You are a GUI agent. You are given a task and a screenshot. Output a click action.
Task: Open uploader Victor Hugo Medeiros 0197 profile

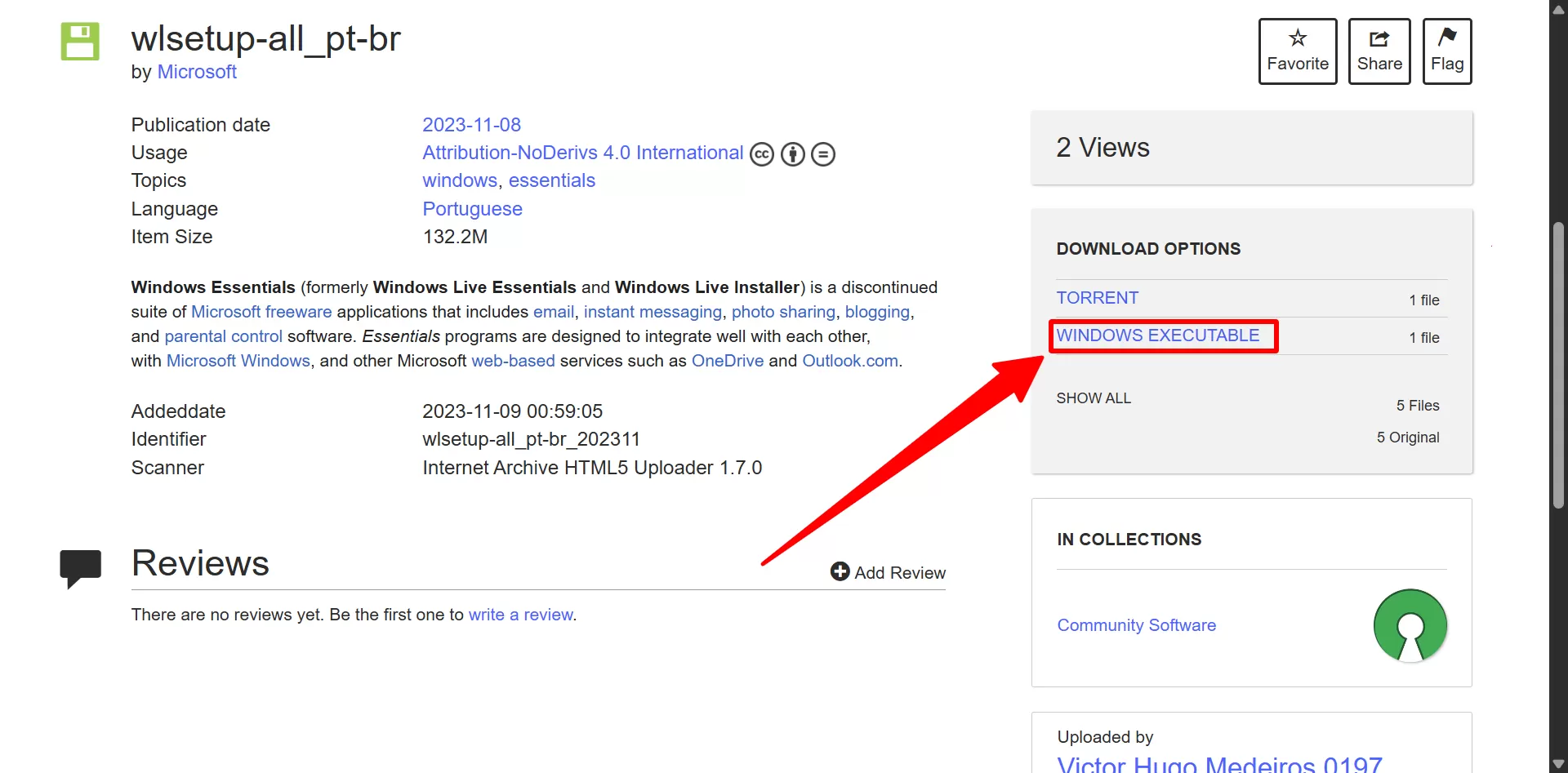[x=1219, y=764]
